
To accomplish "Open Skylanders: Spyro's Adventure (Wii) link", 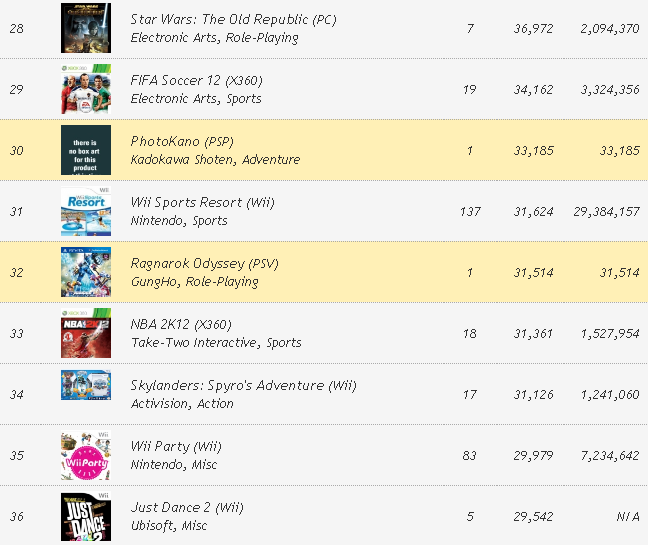I will point(243,385).
